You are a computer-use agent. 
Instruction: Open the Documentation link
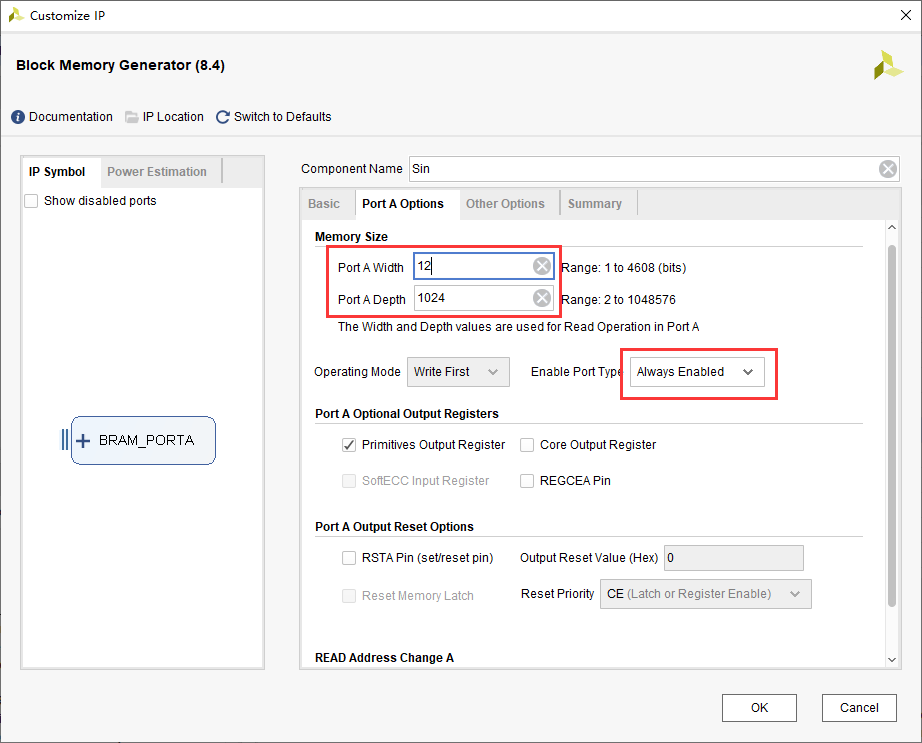[x=71, y=117]
